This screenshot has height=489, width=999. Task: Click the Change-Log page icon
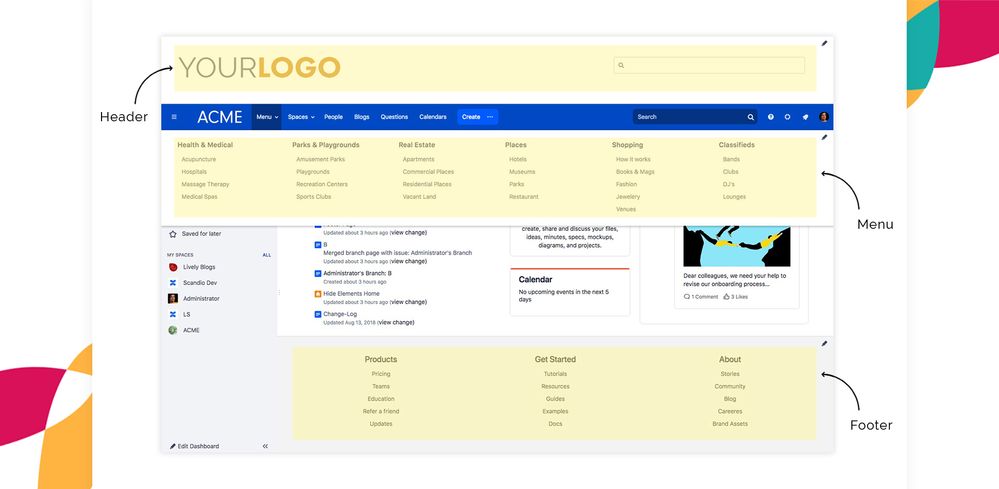pos(318,314)
